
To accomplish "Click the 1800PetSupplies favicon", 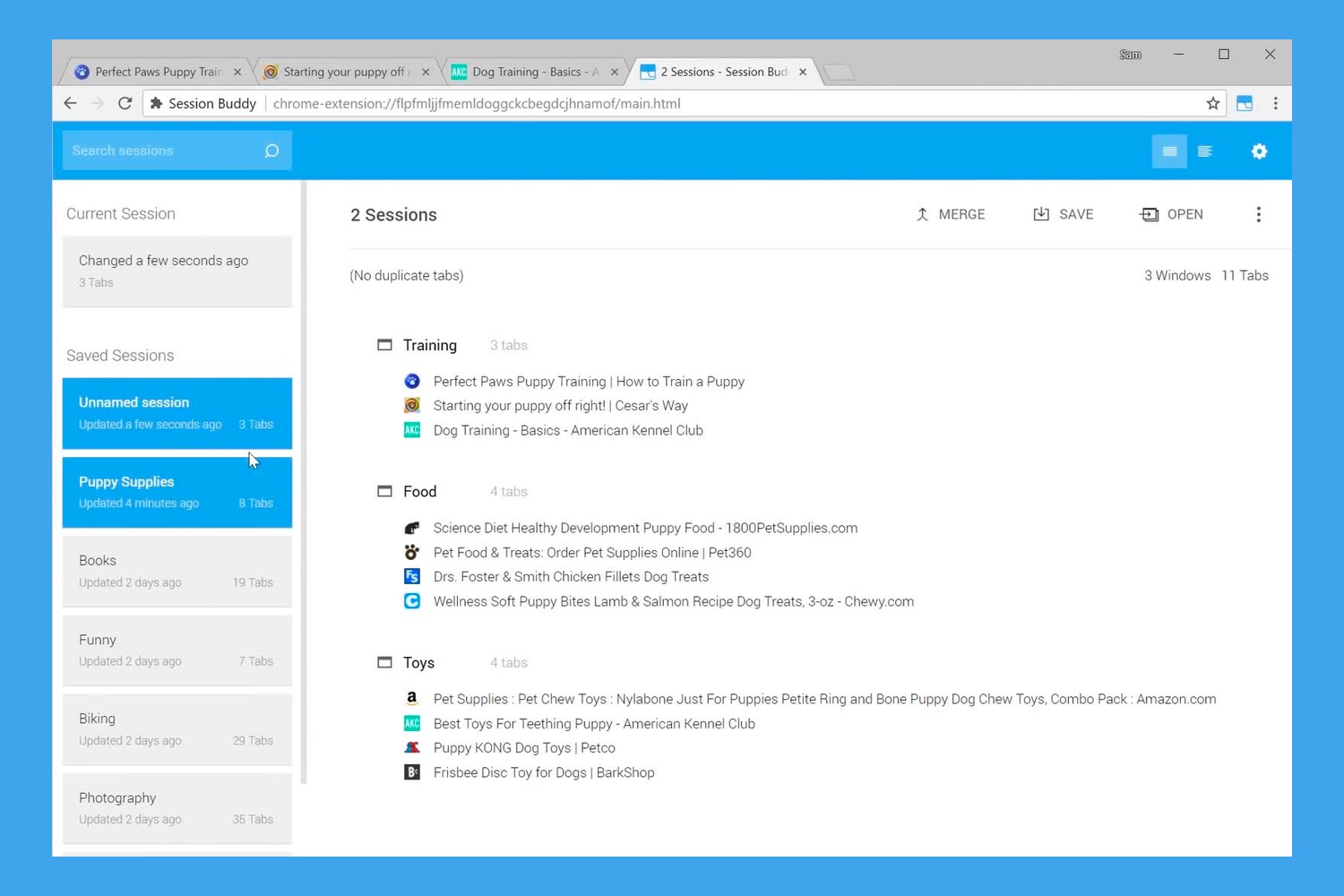I will (x=412, y=528).
